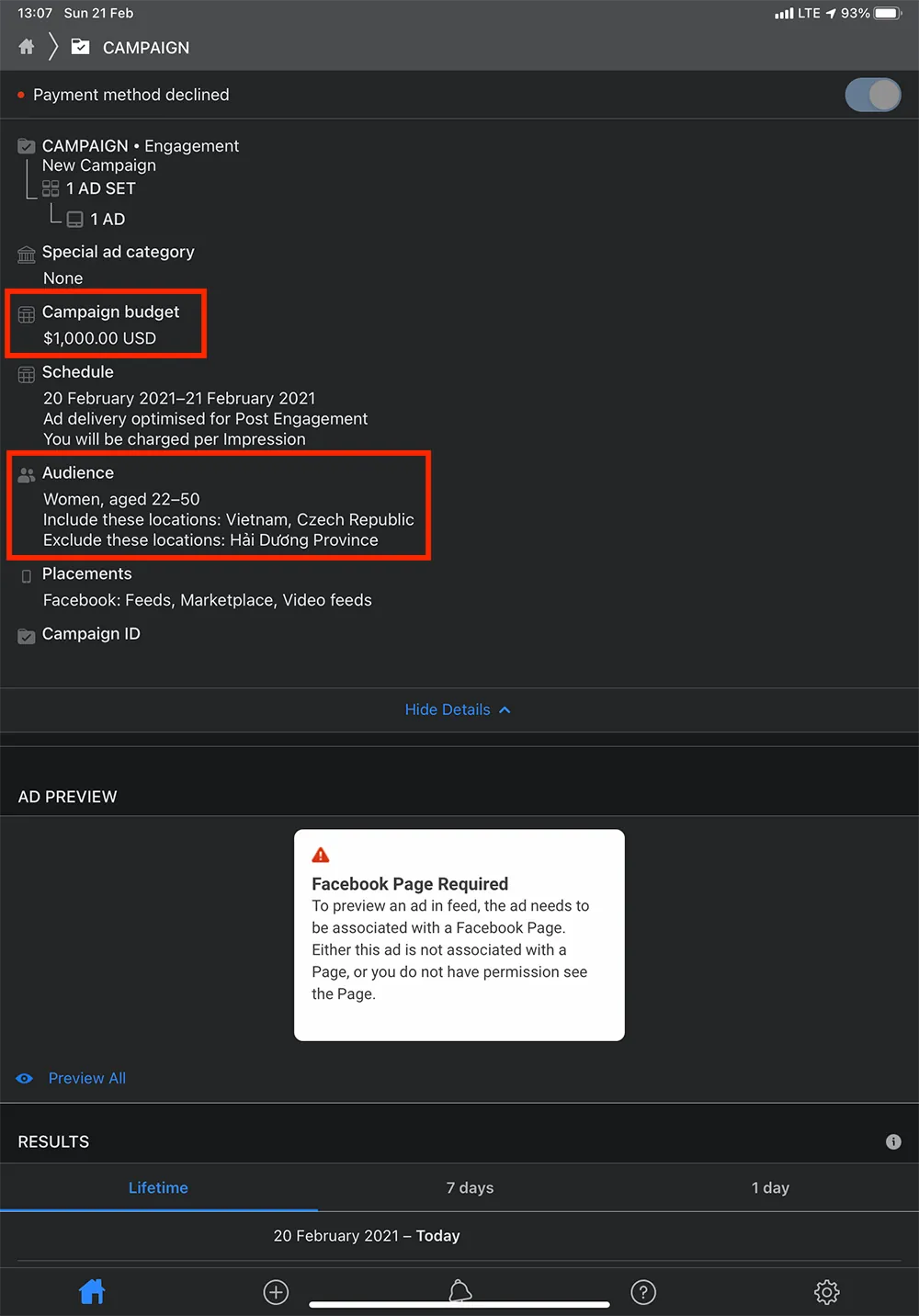Viewport: 919px width, 1316px height.
Task: Open notifications bell in bottom bar
Action: pyautogui.click(x=459, y=1291)
